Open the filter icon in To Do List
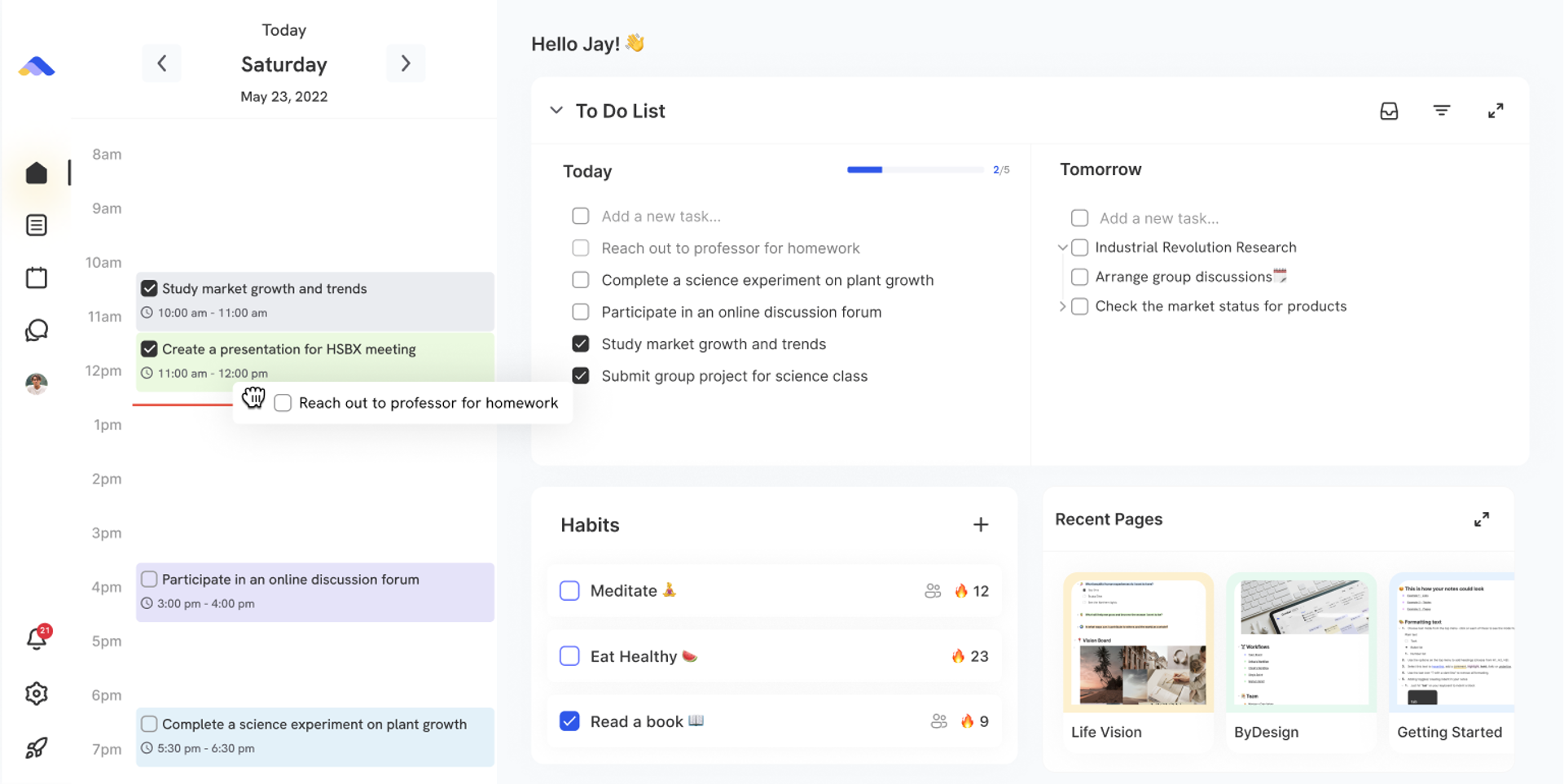This screenshot has width=1564, height=784. coord(1441,111)
